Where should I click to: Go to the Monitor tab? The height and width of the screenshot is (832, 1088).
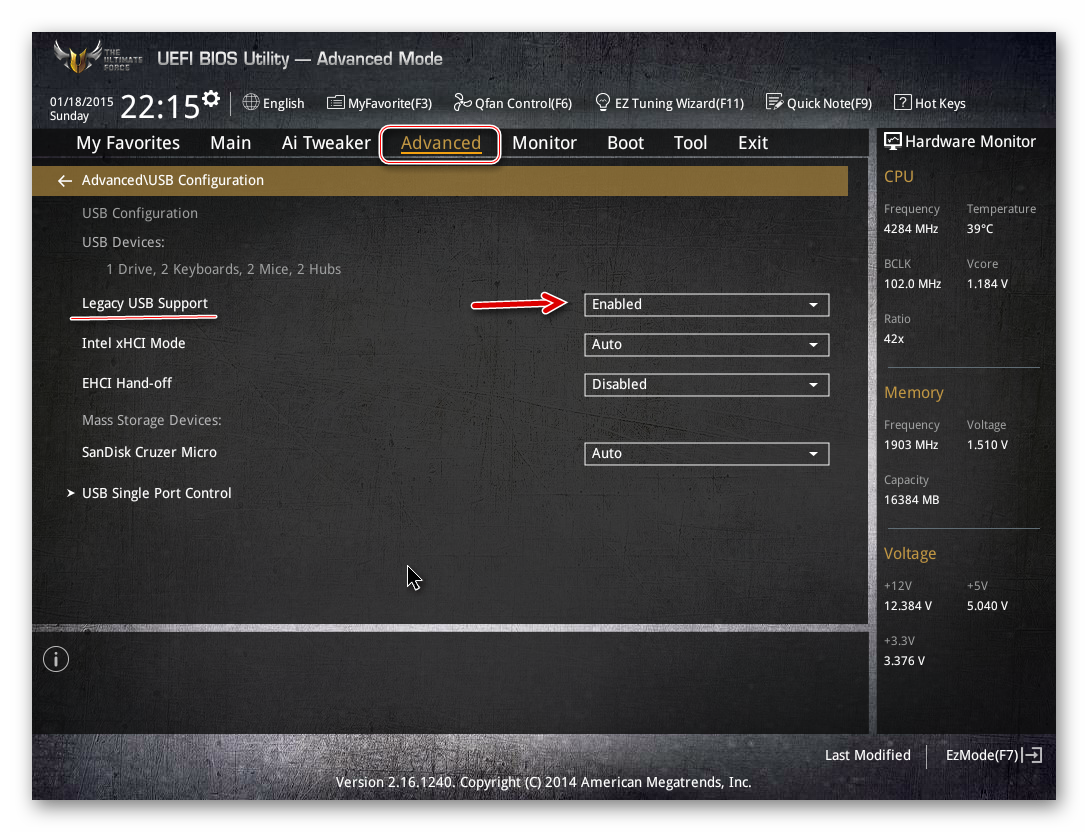544,143
